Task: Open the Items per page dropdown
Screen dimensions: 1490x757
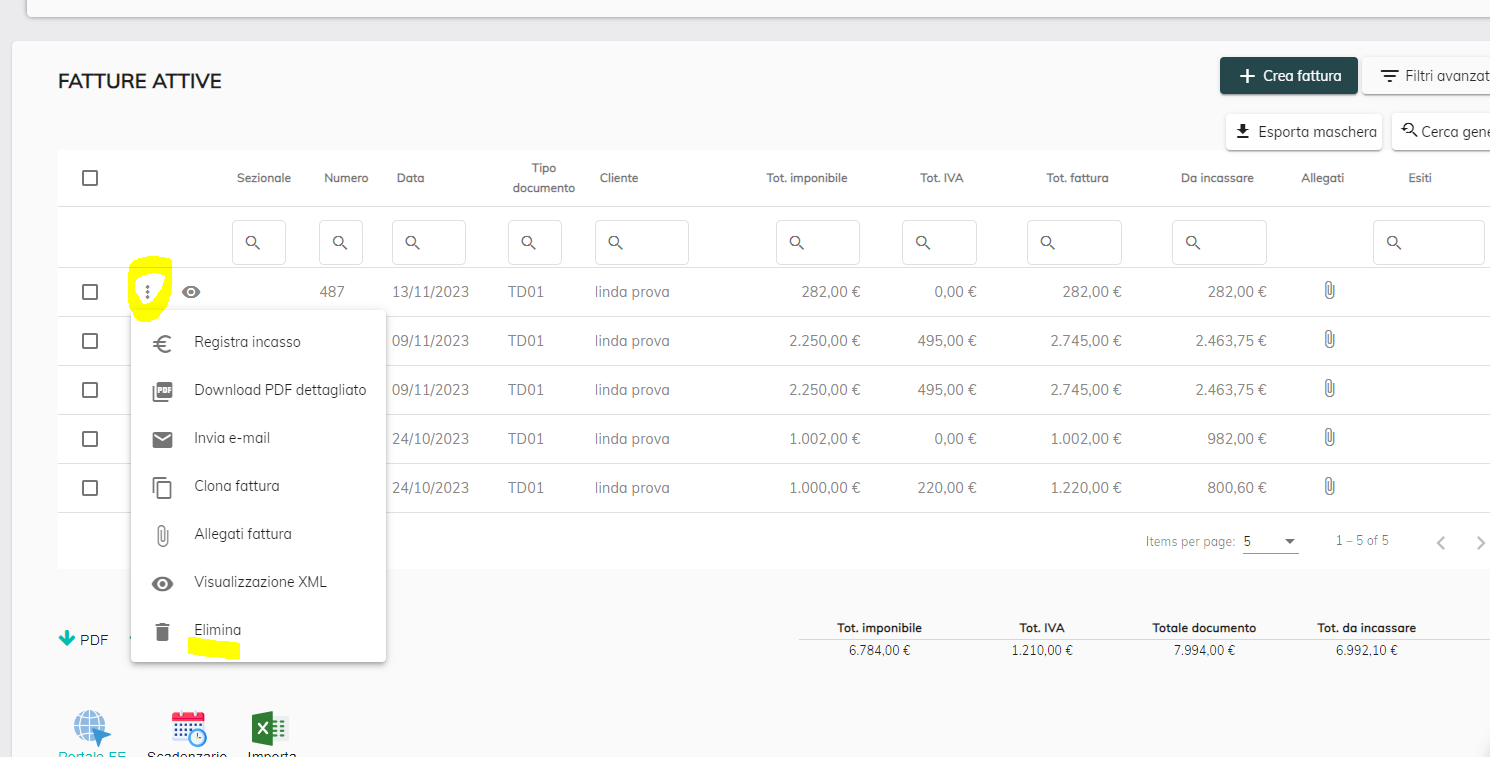Action: point(1271,541)
